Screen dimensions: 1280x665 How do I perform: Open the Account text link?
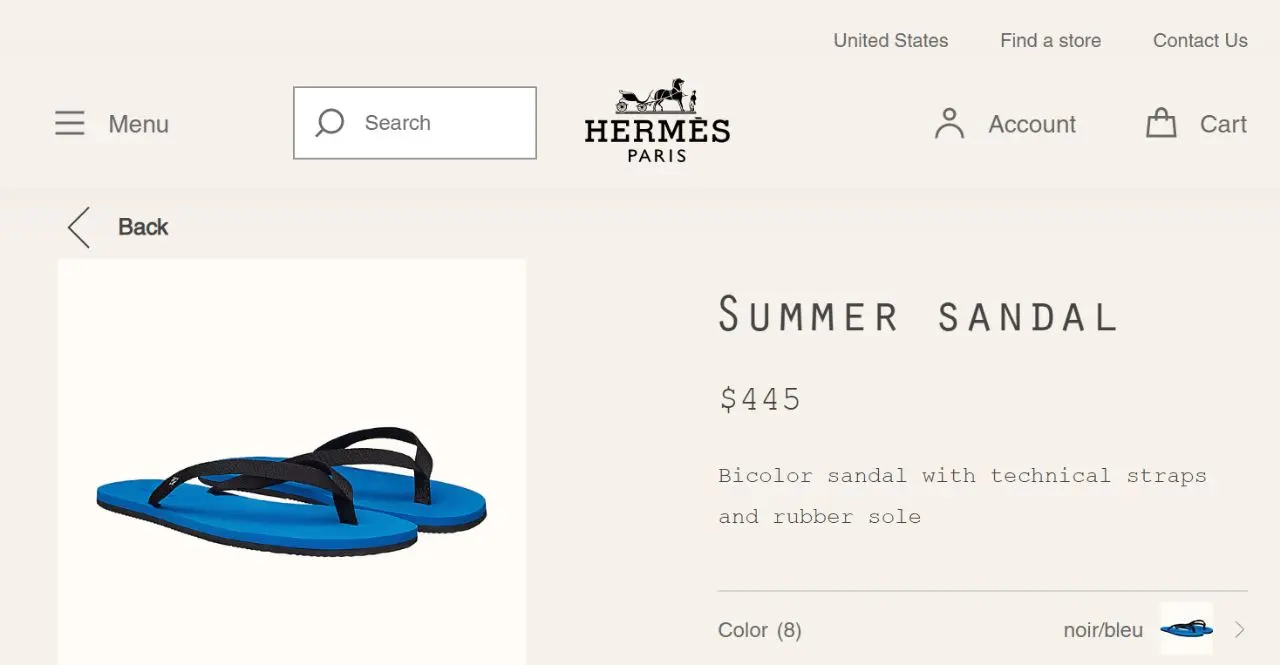(x=1032, y=124)
